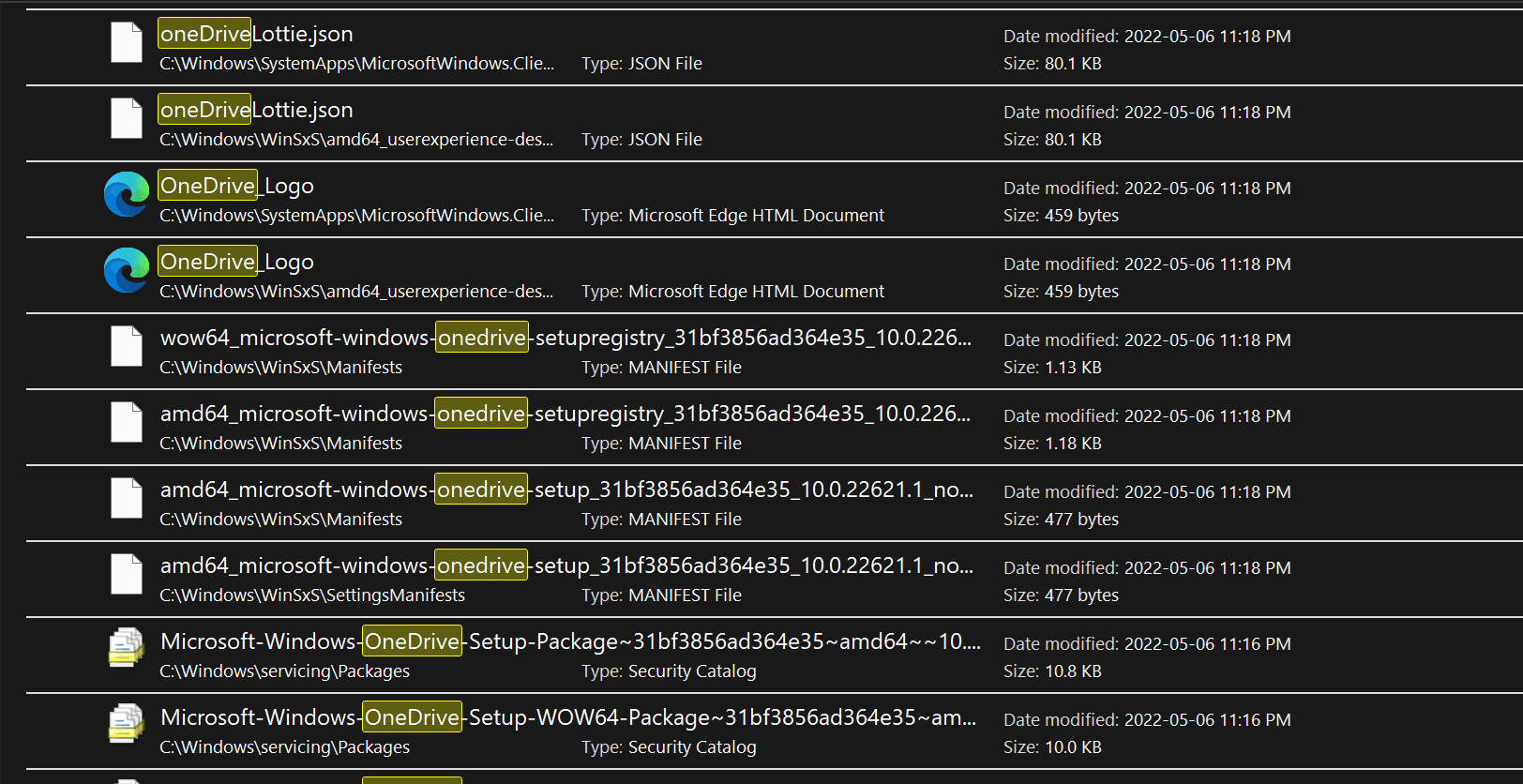Open OneDrive_Logo file name in WinSxS row
1523x784 pixels.
[x=236, y=262]
